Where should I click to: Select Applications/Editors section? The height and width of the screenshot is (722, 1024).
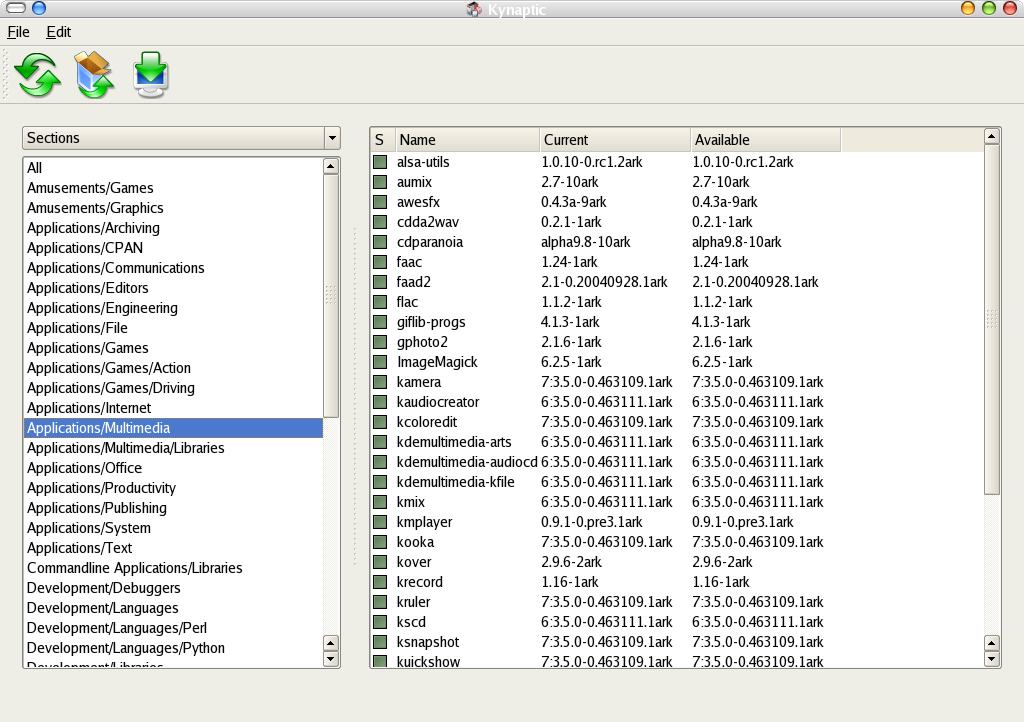[x=173, y=288]
